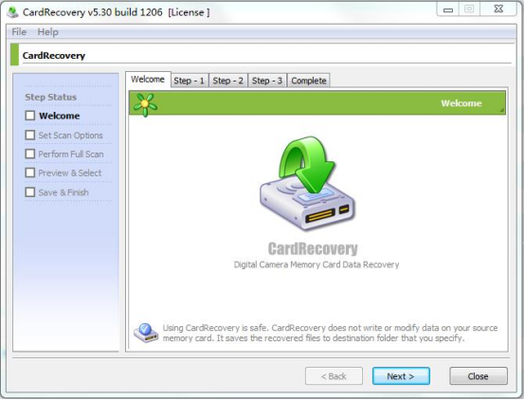The height and width of the screenshot is (400, 525).
Task: Click the maximize window button
Action: pos(470,9)
